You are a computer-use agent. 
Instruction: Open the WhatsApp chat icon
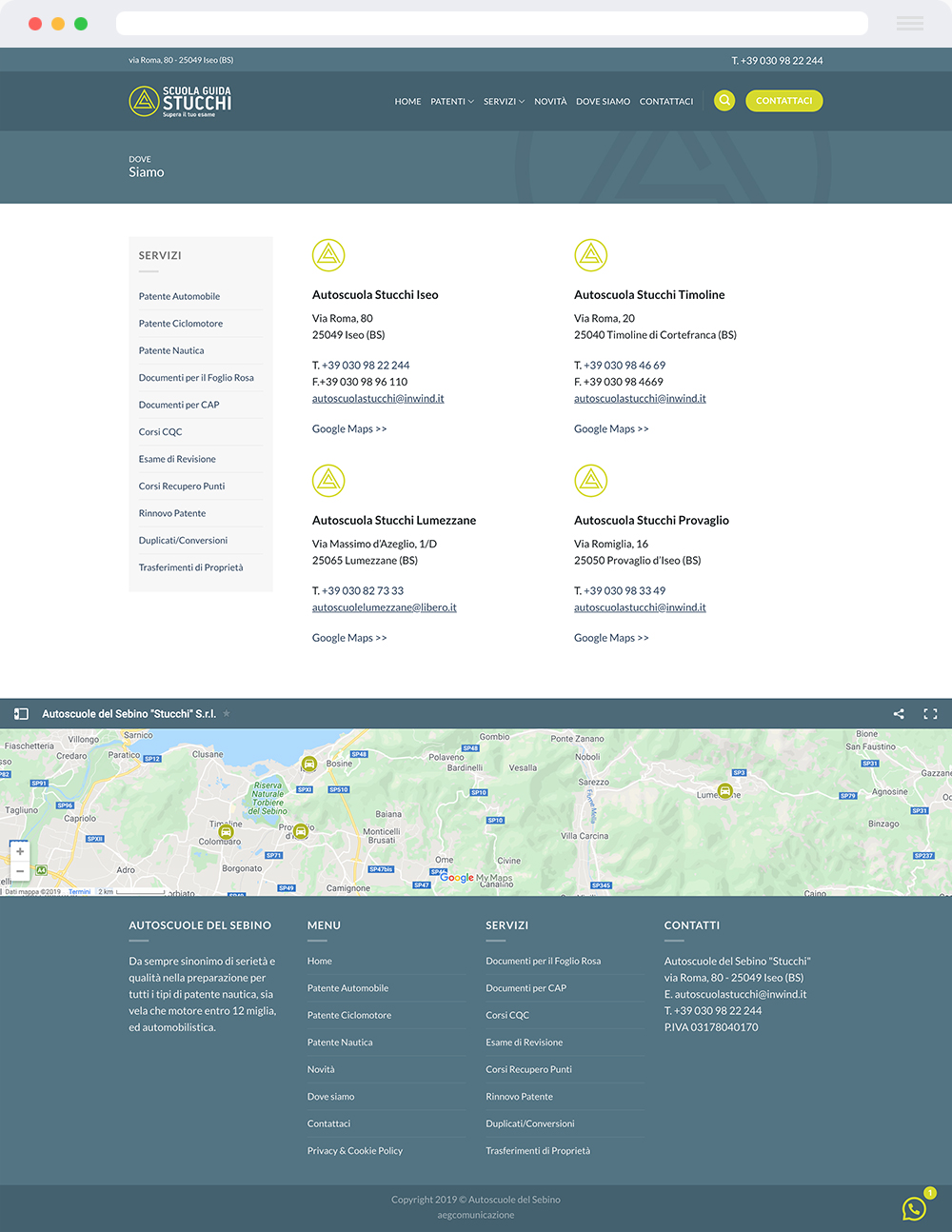914,1208
